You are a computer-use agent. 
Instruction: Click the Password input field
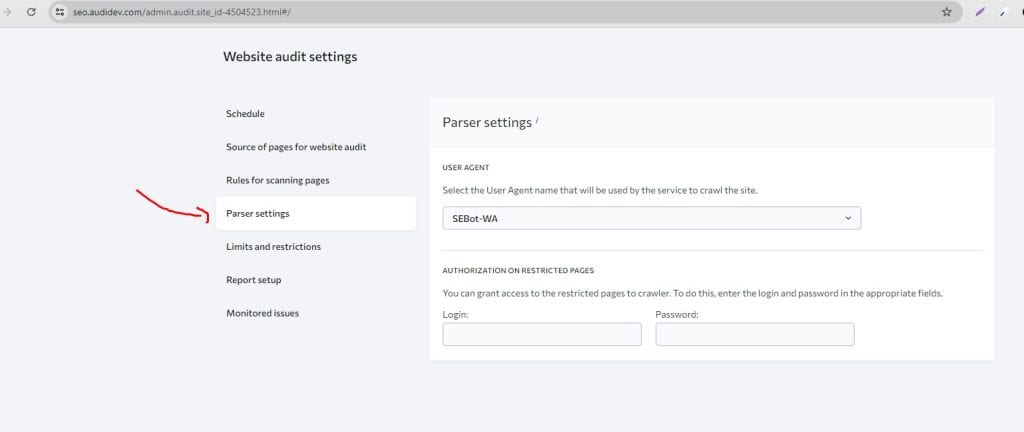[755, 334]
